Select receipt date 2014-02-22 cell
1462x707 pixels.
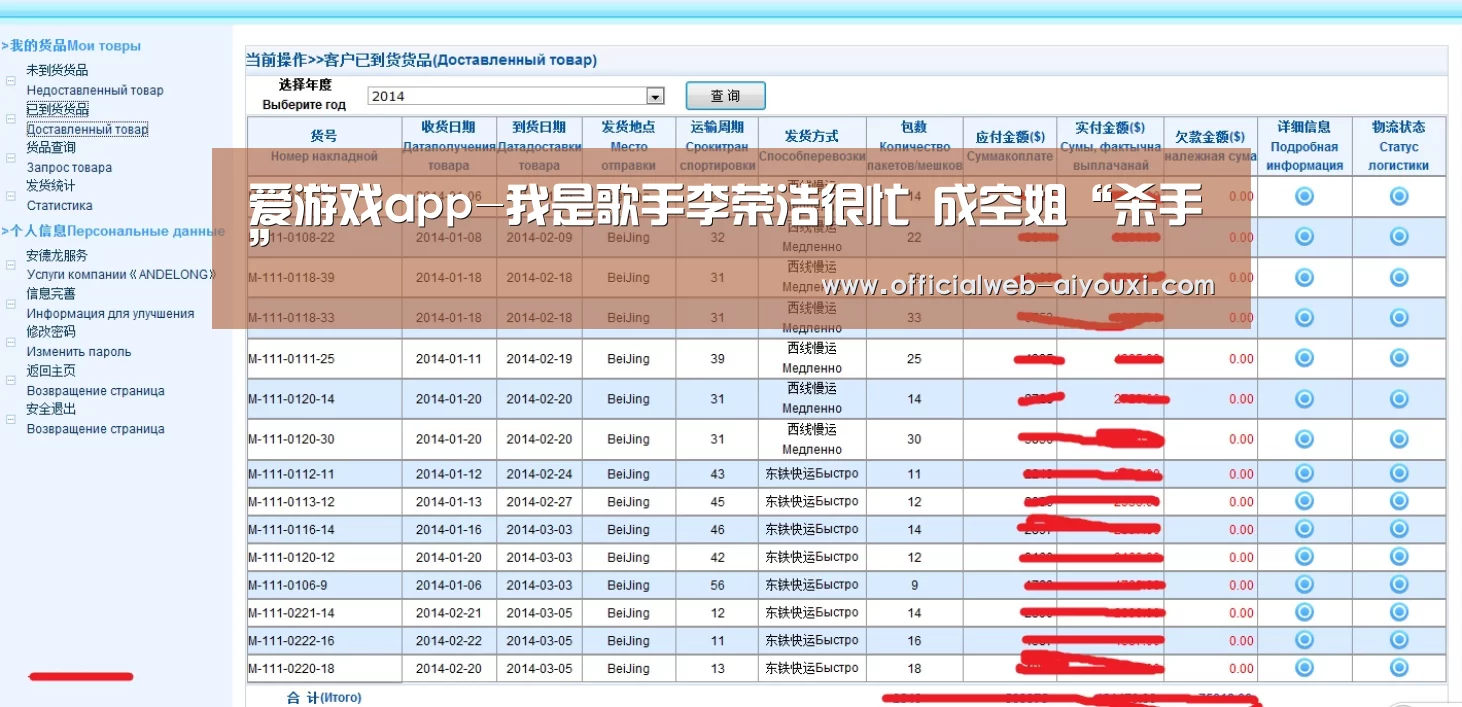[x=449, y=641]
